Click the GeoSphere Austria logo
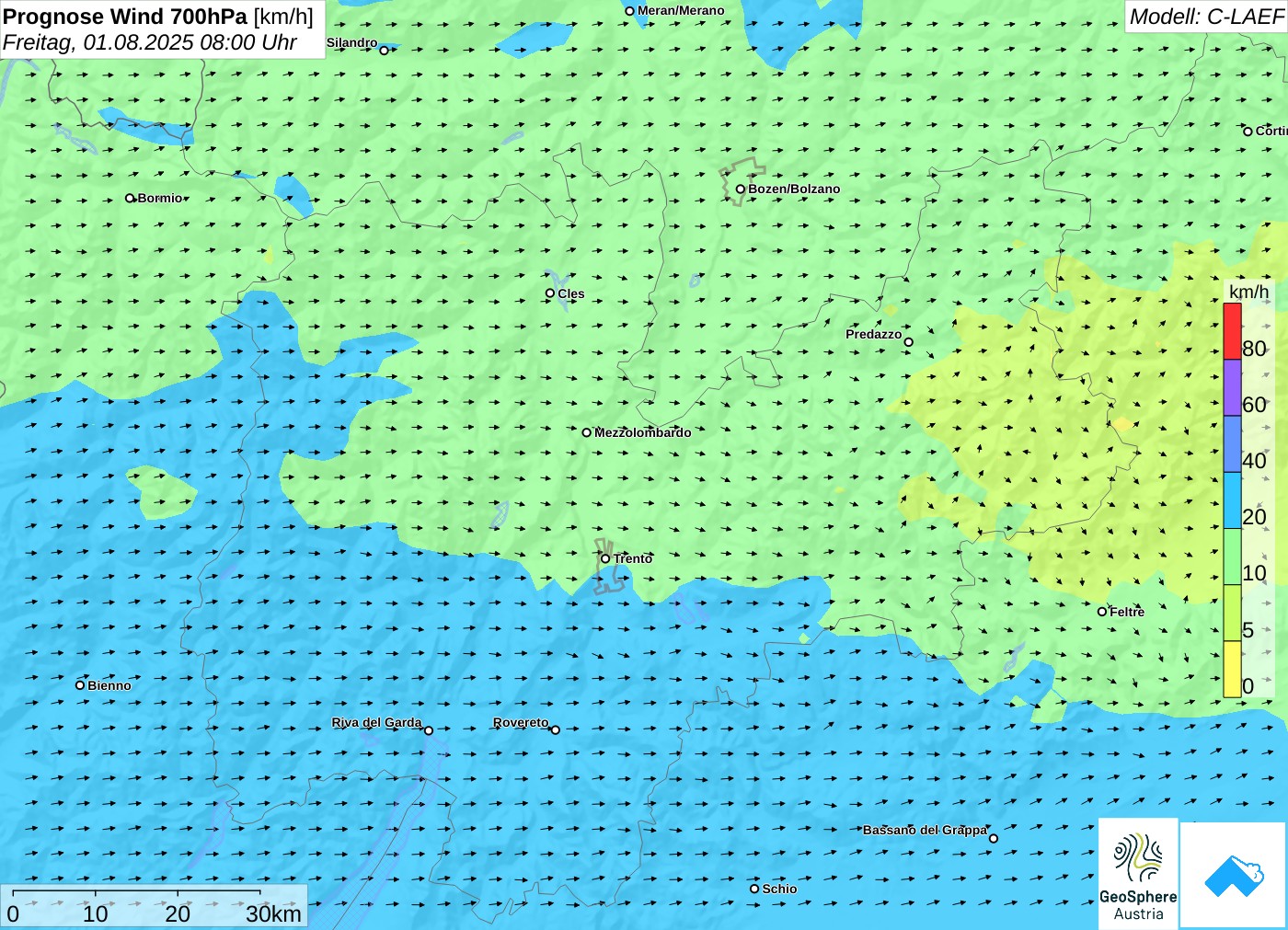 pyautogui.click(x=1138, y=873)
